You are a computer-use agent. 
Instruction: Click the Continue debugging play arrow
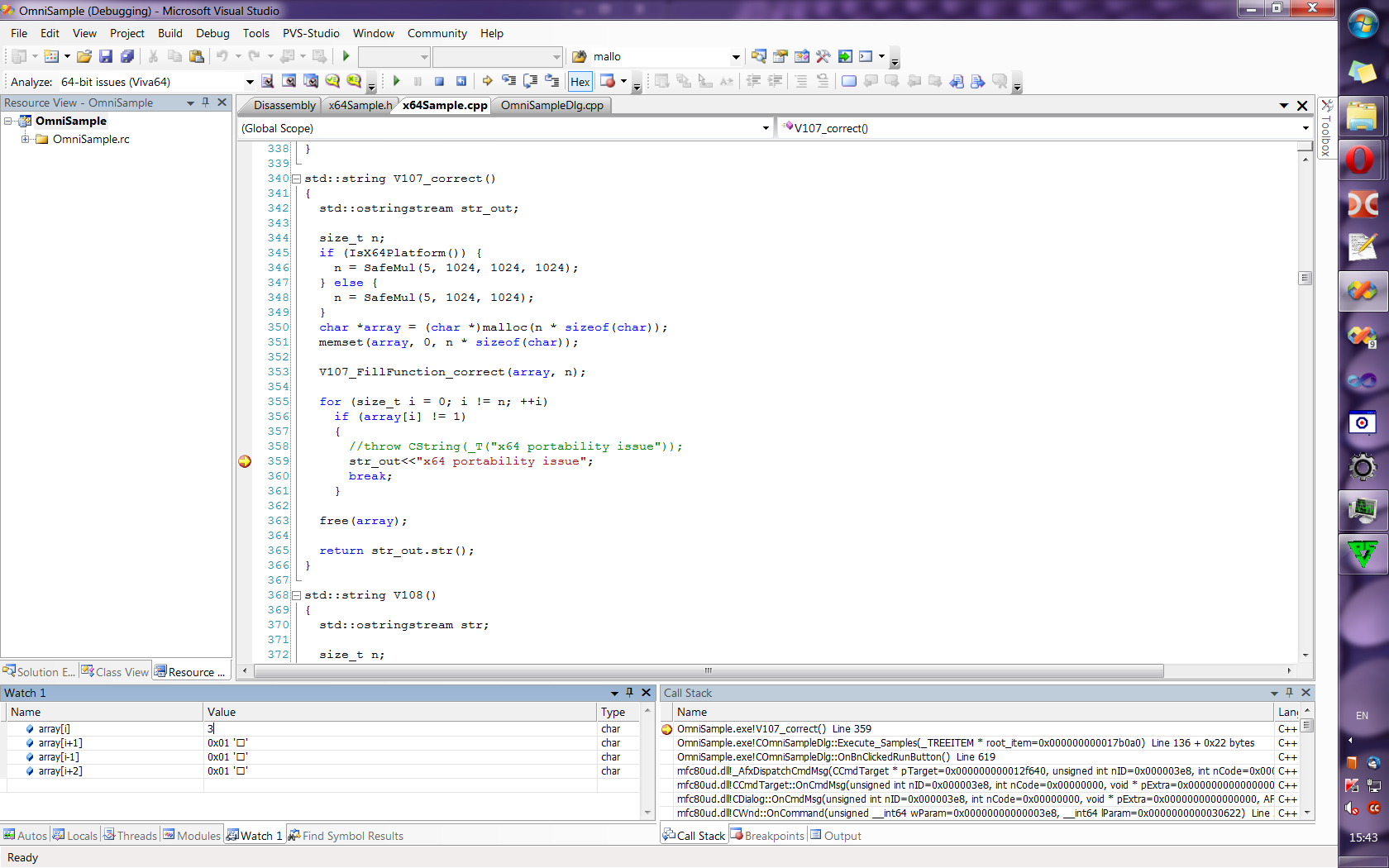(396, 81)
